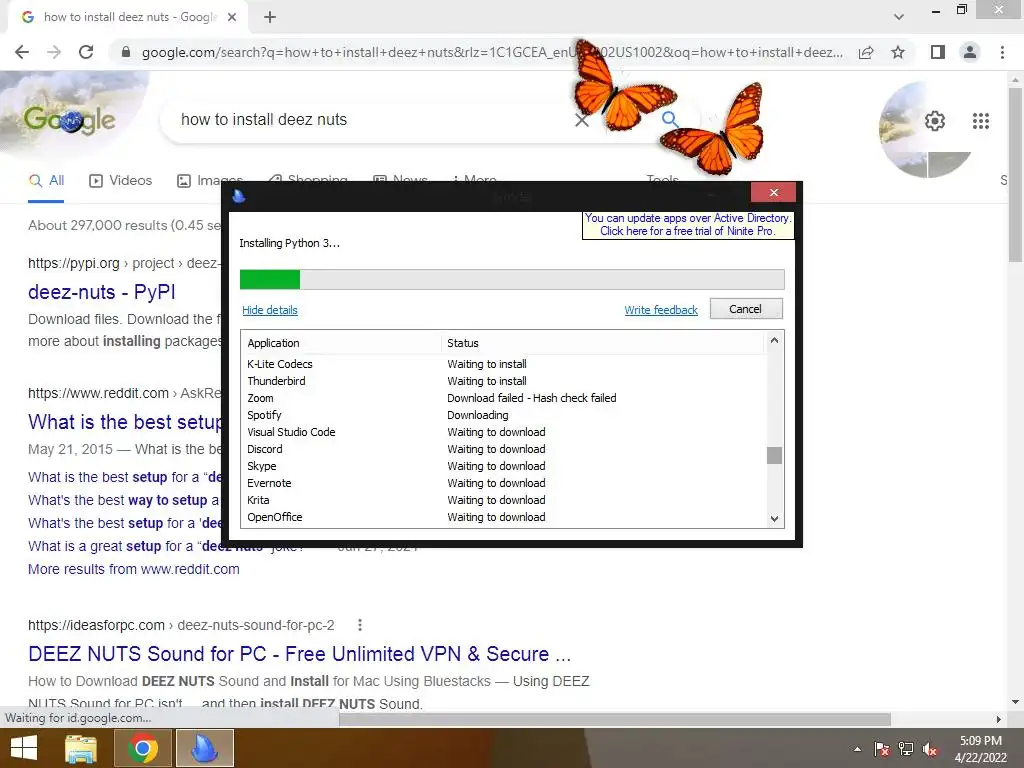Select the All results tab
Screen dimensions: 1024x768
46,181
